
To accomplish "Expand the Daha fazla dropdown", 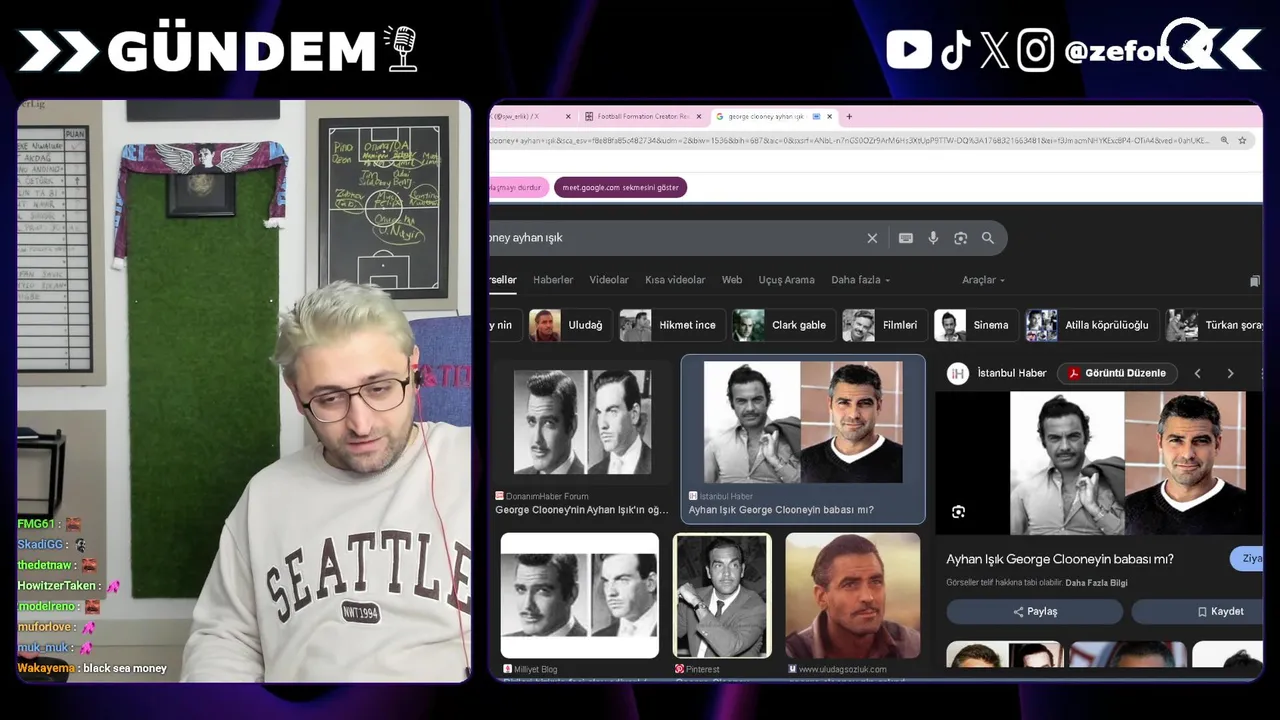I will point(860,280).
